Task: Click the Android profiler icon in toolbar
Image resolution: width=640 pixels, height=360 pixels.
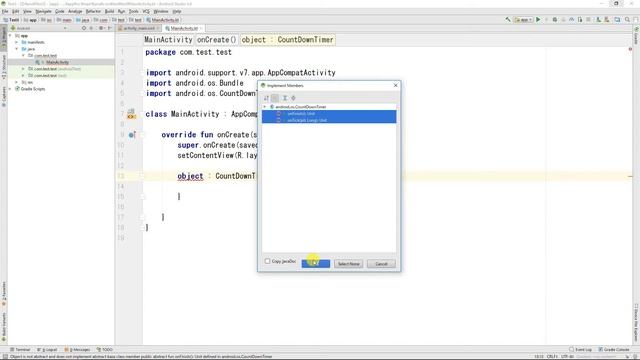Action: [571, 20]
